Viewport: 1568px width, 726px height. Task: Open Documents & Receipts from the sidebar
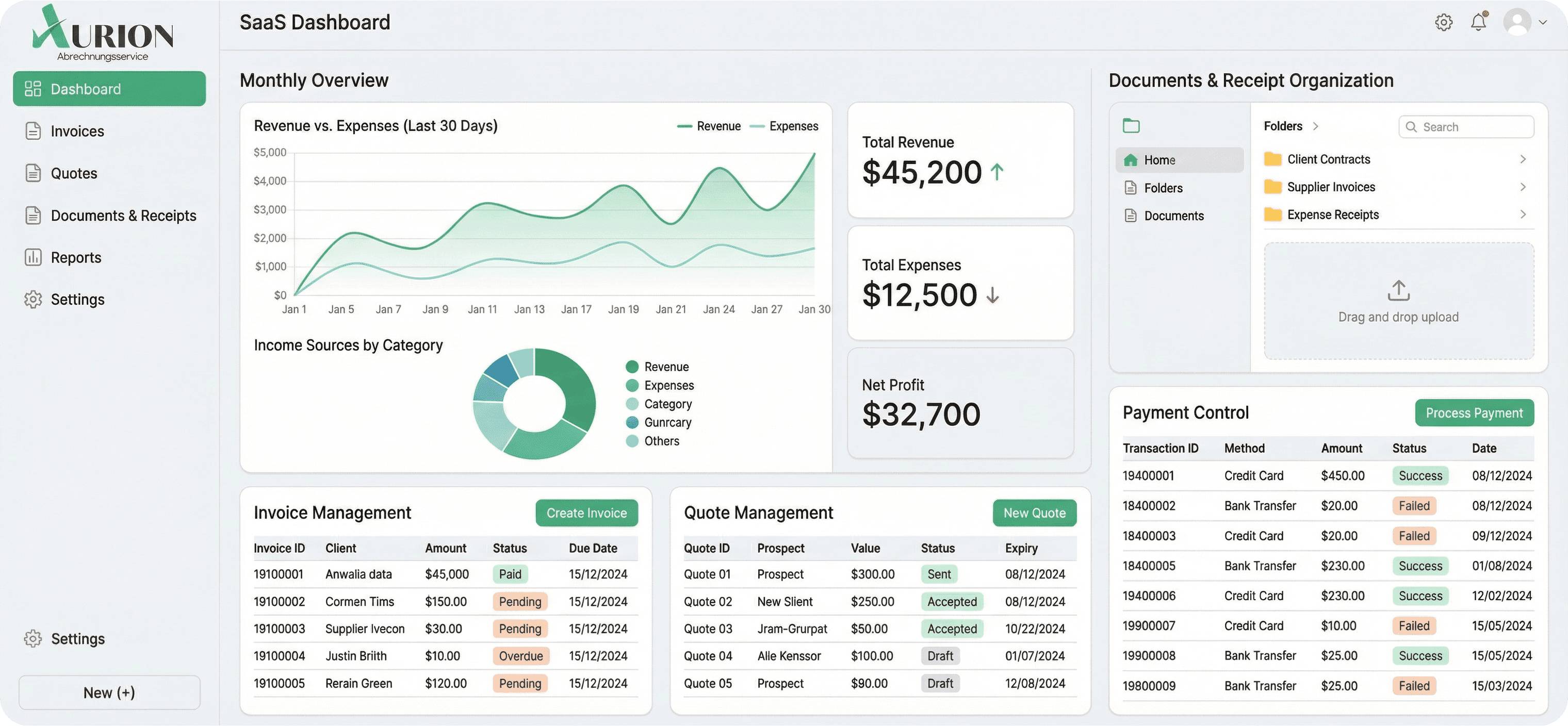33,215
